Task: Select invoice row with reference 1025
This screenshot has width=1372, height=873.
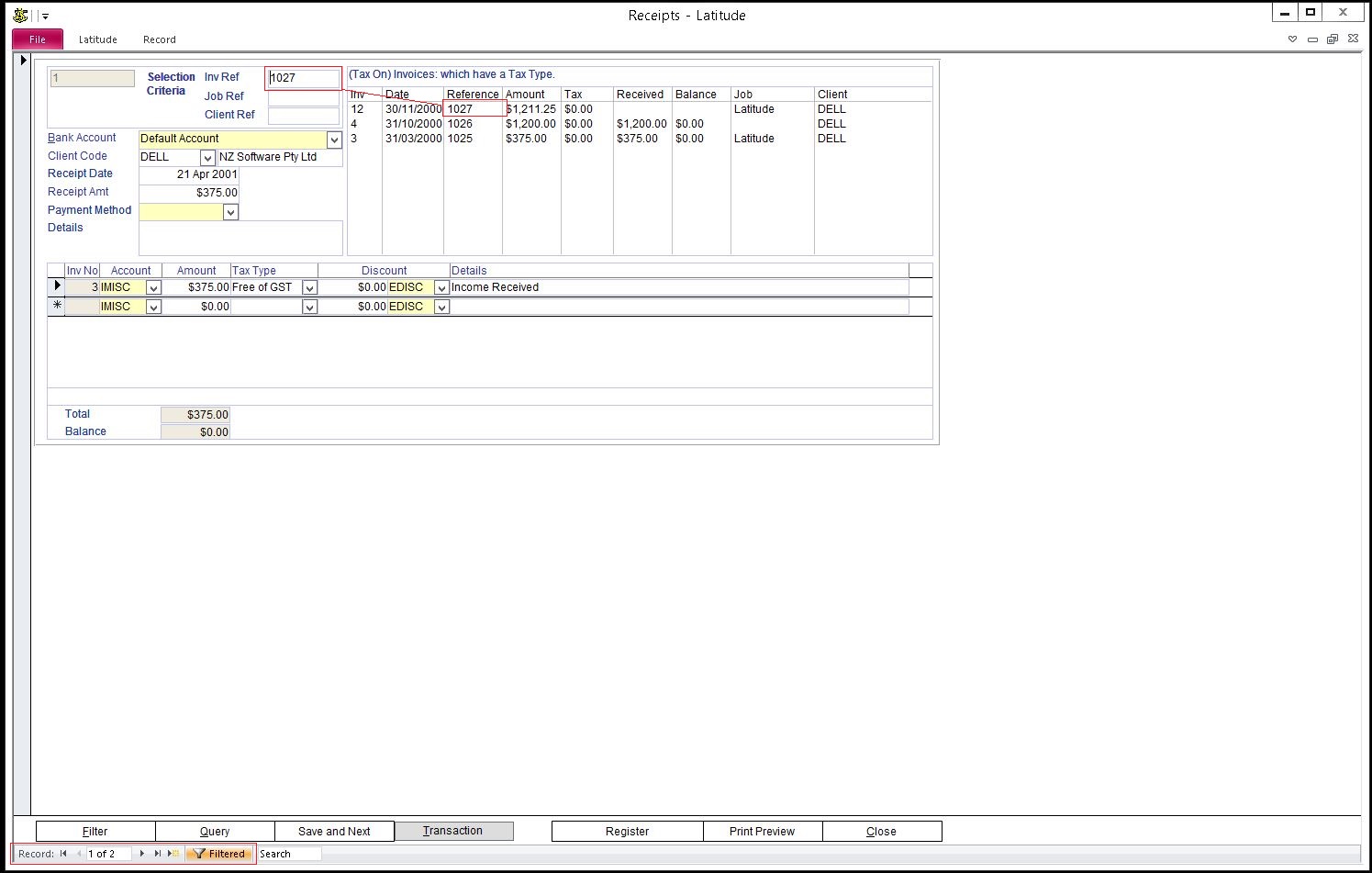Action: pyautogui.click(x=640, y=139)
